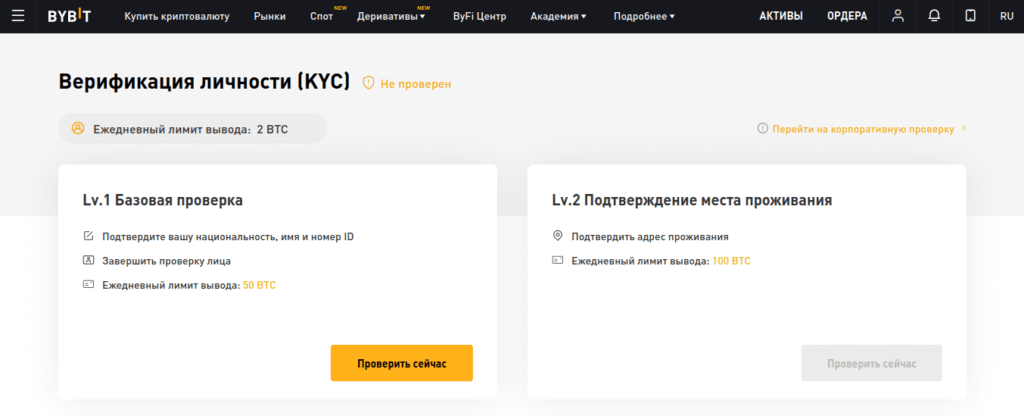Follow Перейти на корпоративную проверку link
Screen dimensions: 1024x416
pos(864,129)
